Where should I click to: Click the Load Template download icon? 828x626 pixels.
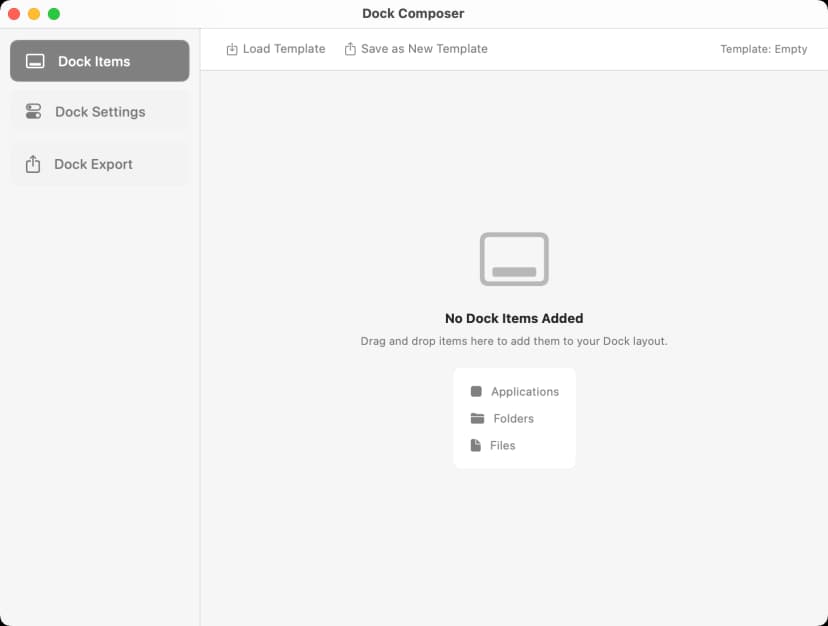coord(232,49)
